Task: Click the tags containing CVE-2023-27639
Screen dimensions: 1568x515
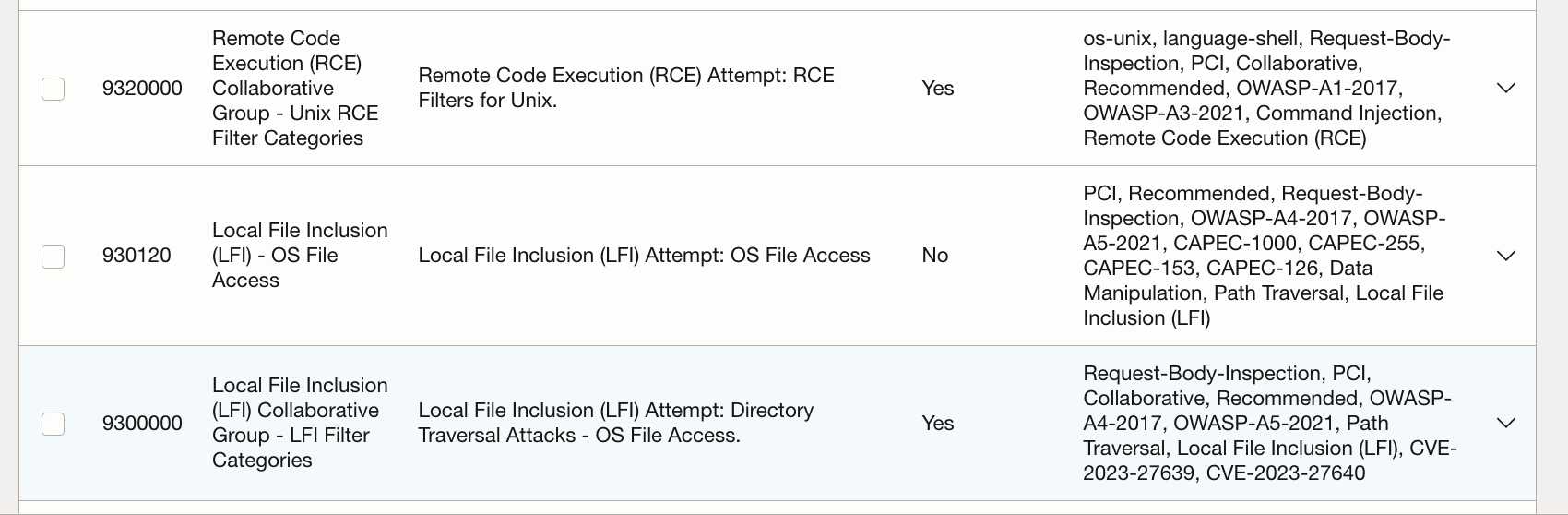Action: (1269, 424)
